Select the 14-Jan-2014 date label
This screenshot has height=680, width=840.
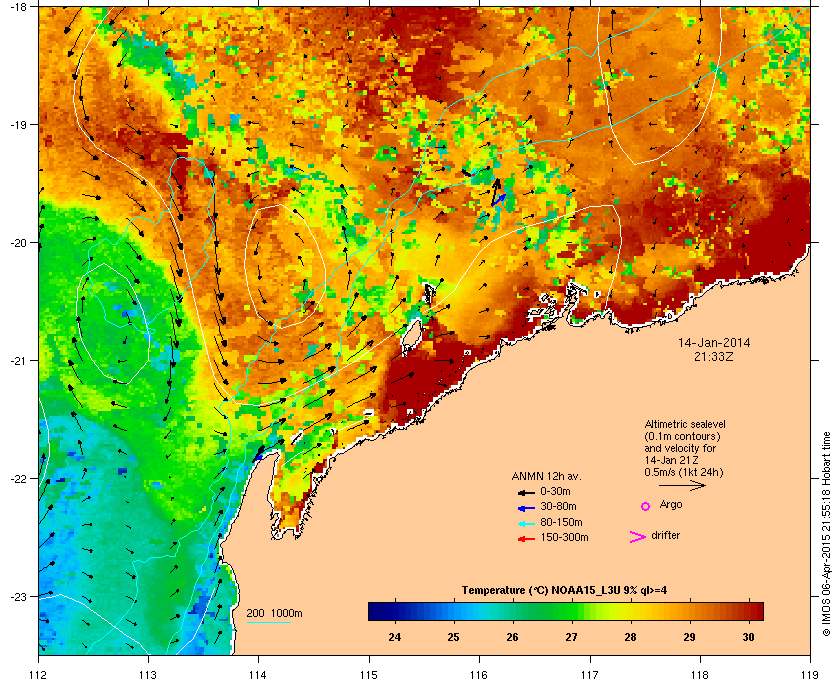(x=714, y=343)
